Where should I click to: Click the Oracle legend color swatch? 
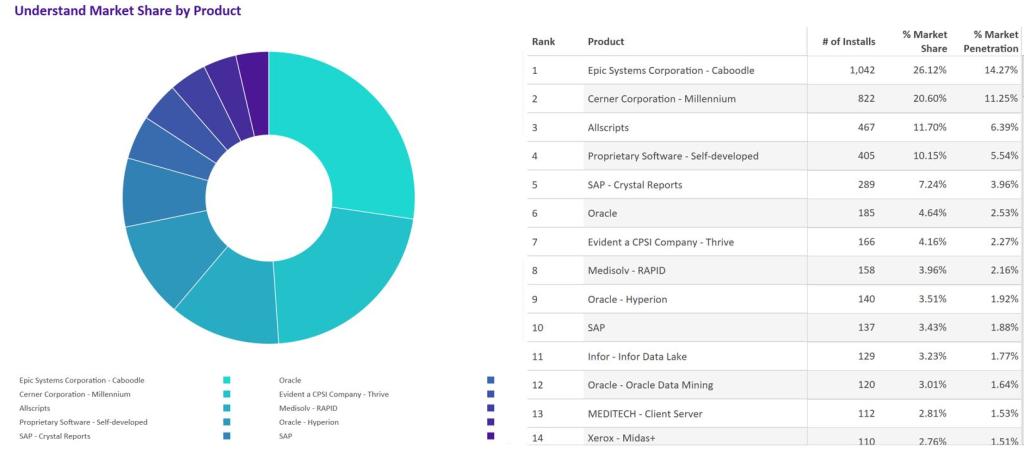coord(490,380)
